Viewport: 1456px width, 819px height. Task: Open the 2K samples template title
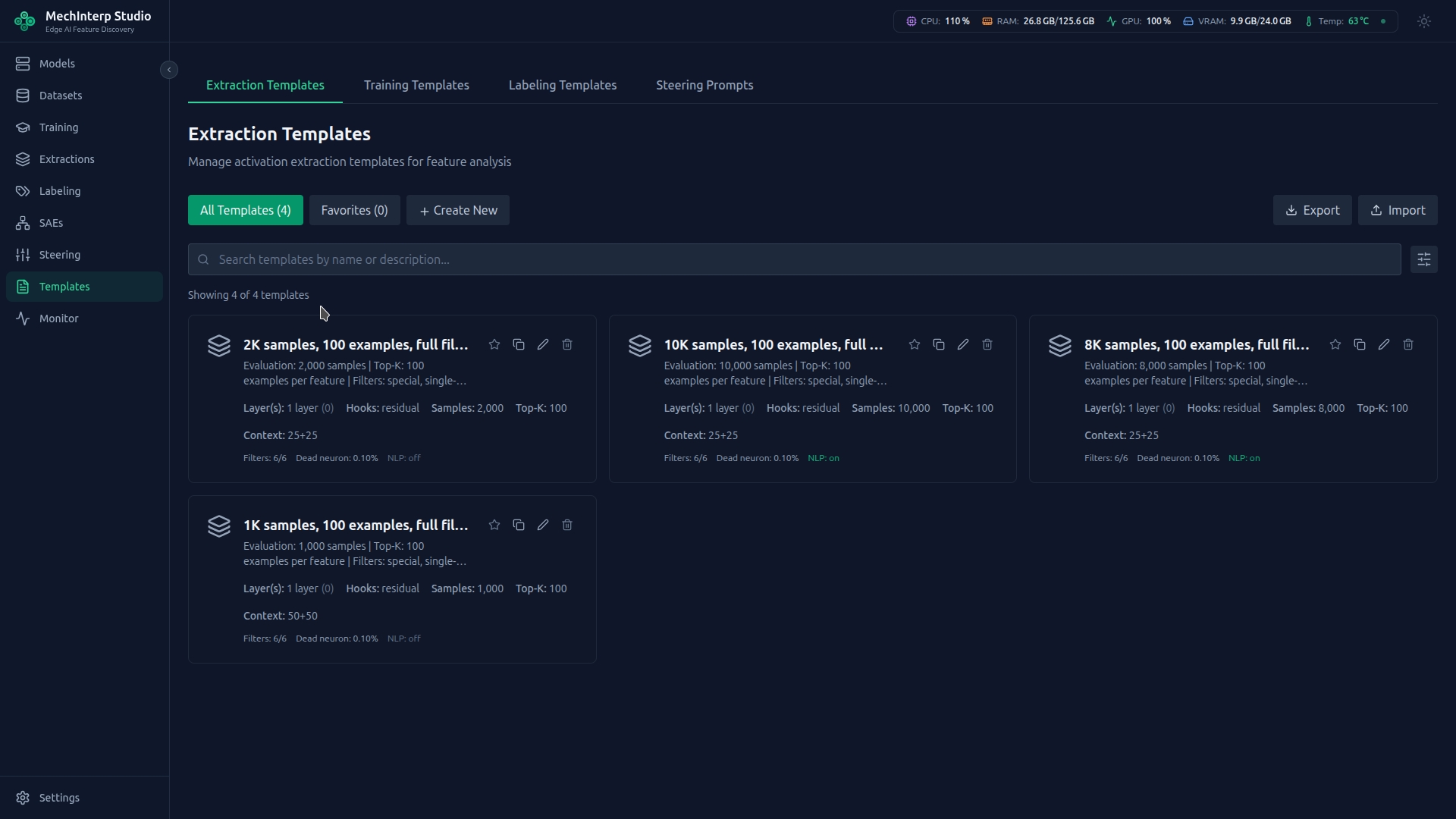356,344
